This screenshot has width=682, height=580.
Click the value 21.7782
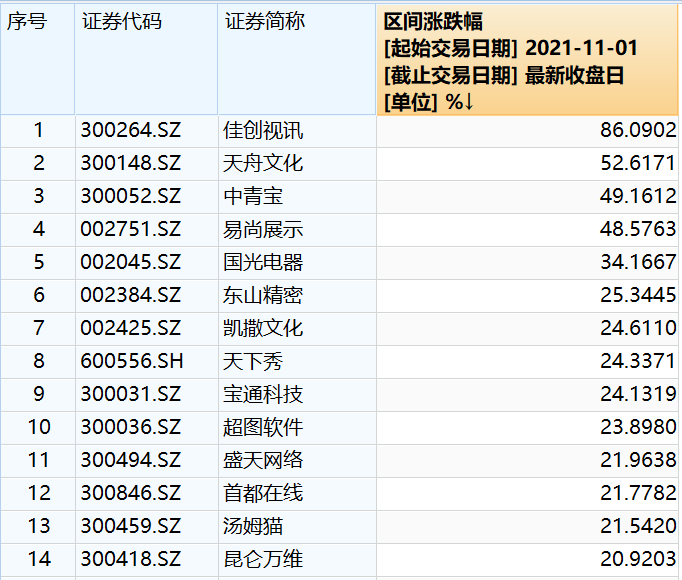pyautogui.click(x=638, y=493)
